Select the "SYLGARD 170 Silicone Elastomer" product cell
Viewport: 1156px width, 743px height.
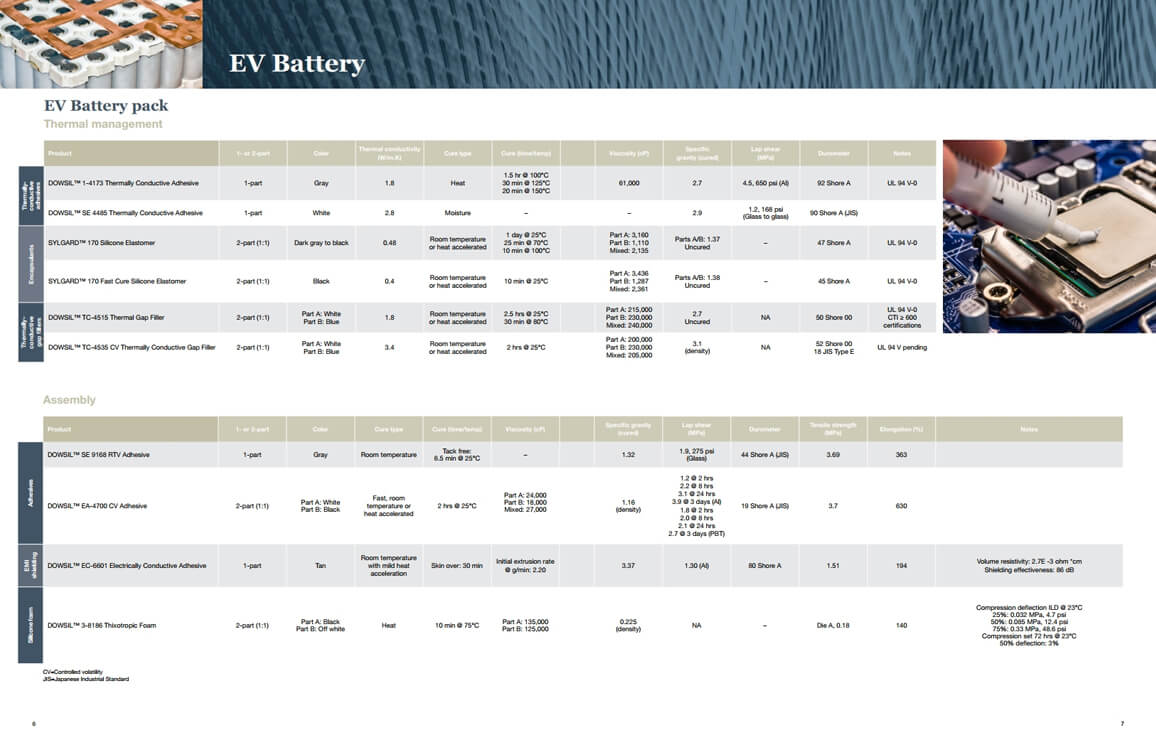pos(102,243)
